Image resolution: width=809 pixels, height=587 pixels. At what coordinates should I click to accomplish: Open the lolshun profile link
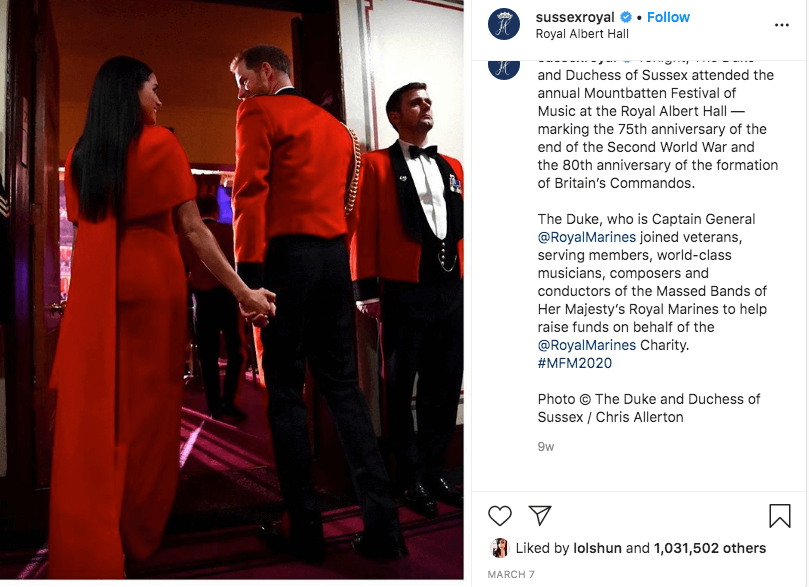597,548
